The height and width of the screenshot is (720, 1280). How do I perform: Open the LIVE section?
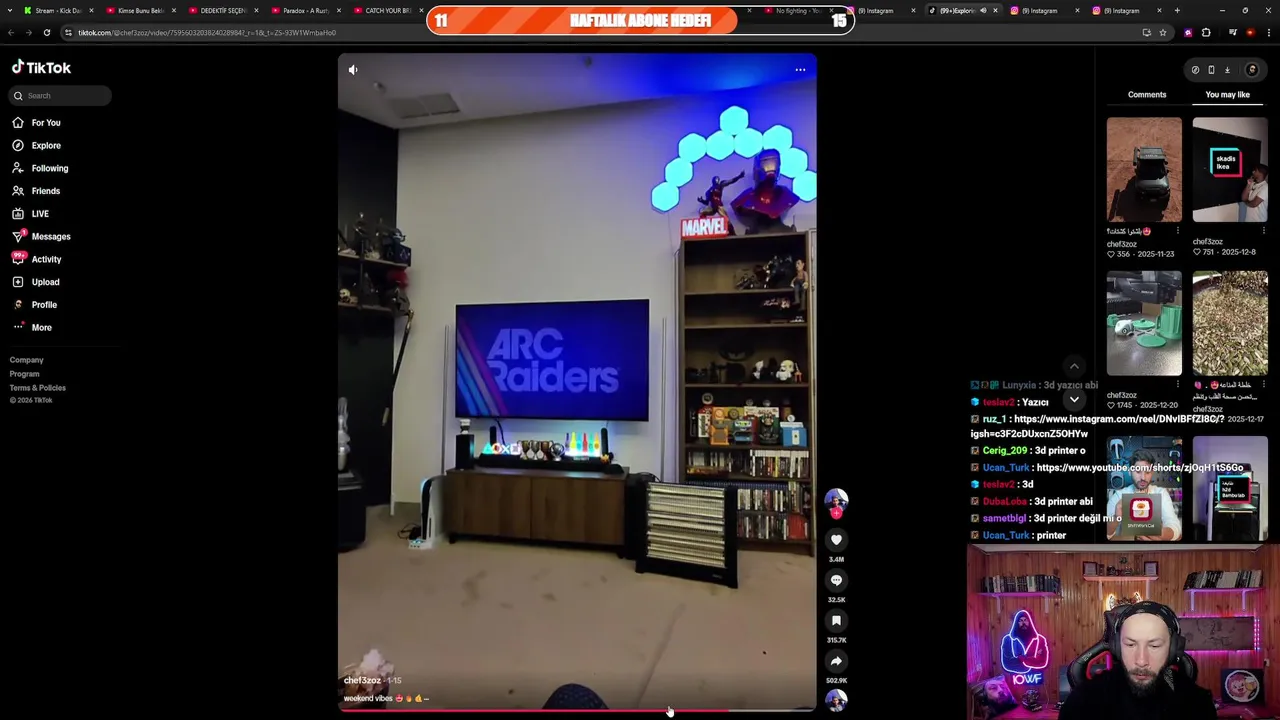click(x=40, y=214)
